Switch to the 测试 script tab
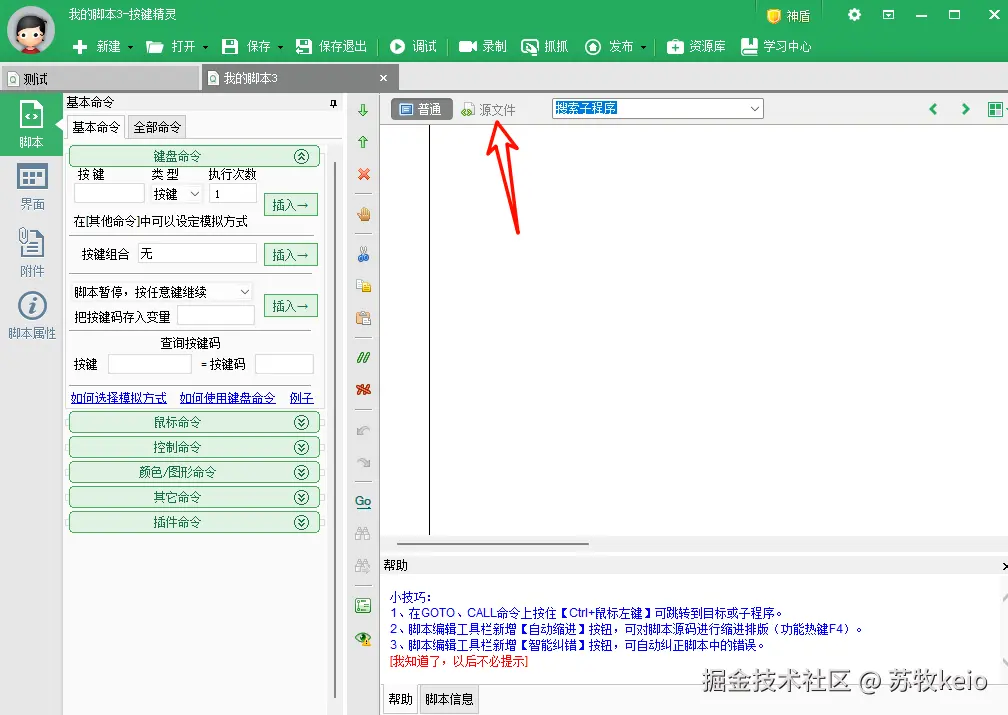This screenshot has height=715, width=1008. [x=100, y=79]
